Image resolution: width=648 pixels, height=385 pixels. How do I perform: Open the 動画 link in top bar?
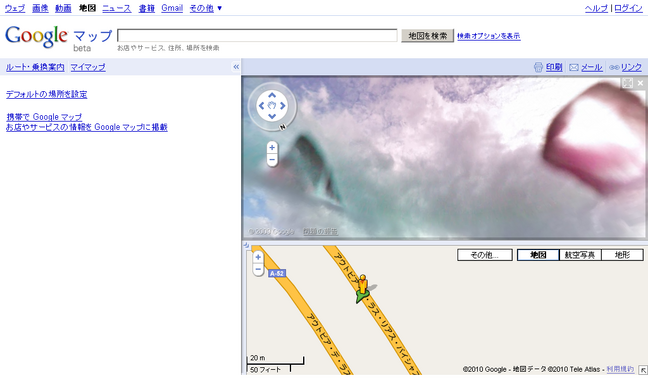point(63,8)
